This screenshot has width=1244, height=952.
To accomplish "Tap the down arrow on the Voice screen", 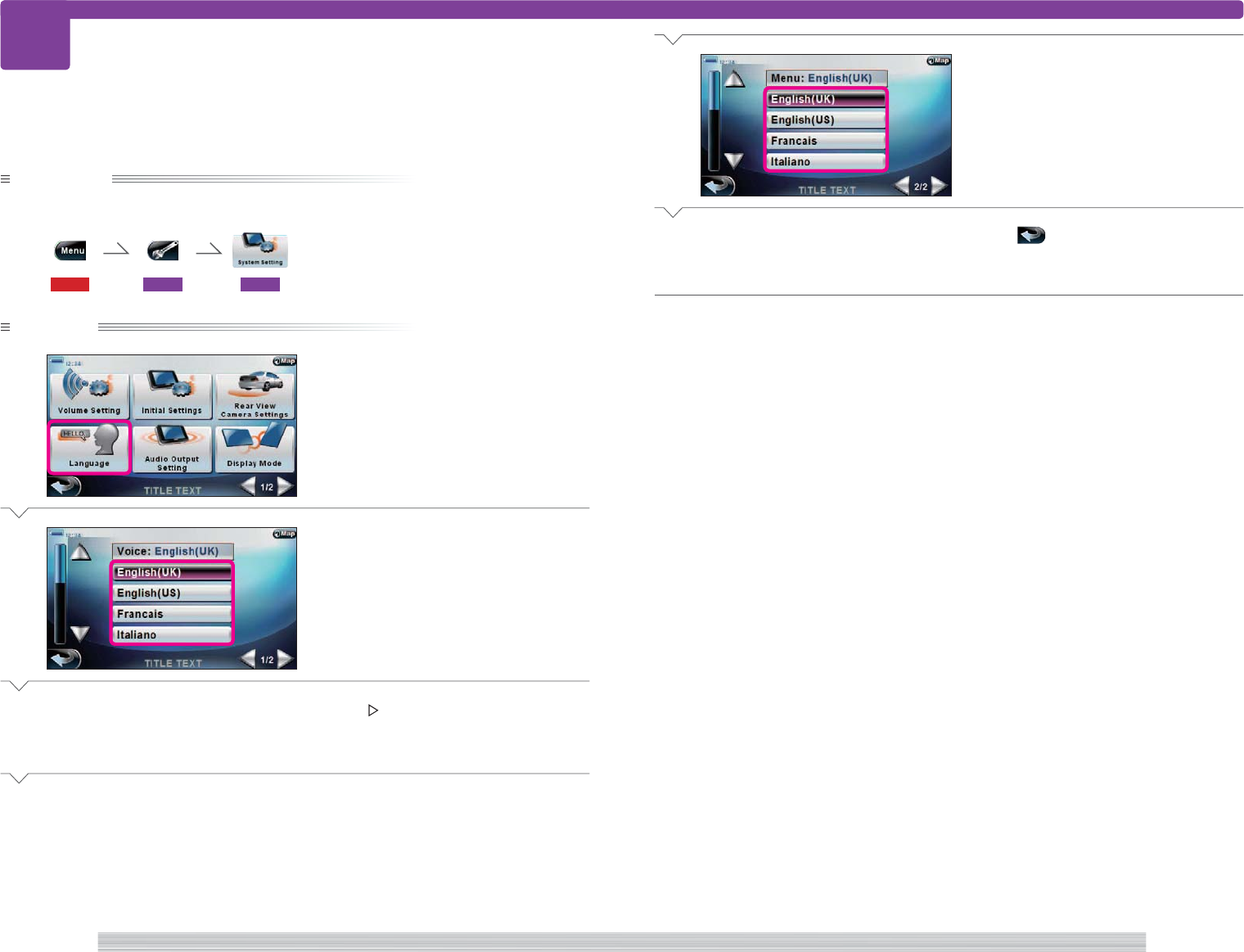I will click(80, 633).
